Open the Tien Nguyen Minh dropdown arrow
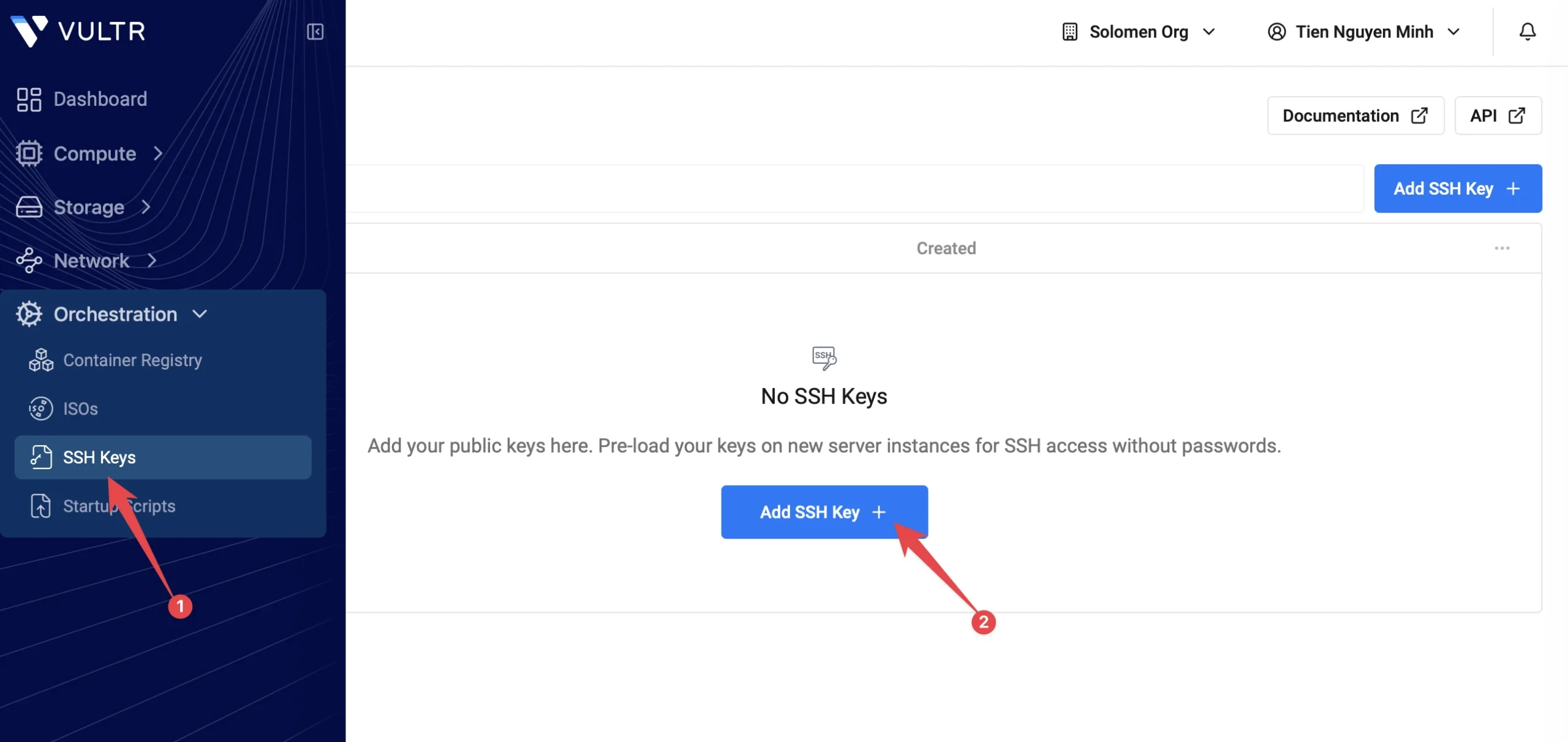Screen dimensions: 1568x742 tap(1453, 32)
